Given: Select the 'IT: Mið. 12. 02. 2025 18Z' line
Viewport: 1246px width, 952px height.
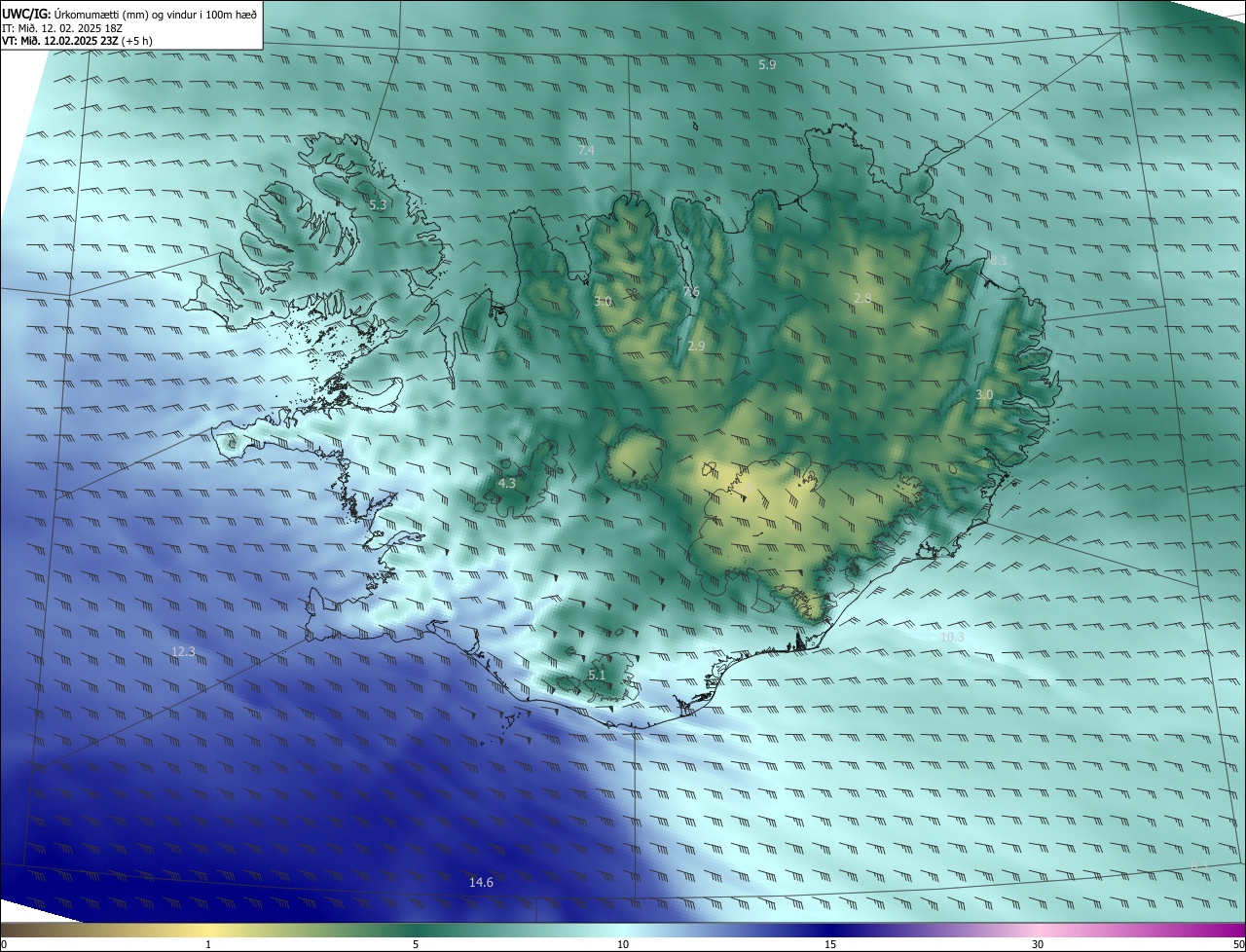Looking at the screenshot, I should pos(62,28).
